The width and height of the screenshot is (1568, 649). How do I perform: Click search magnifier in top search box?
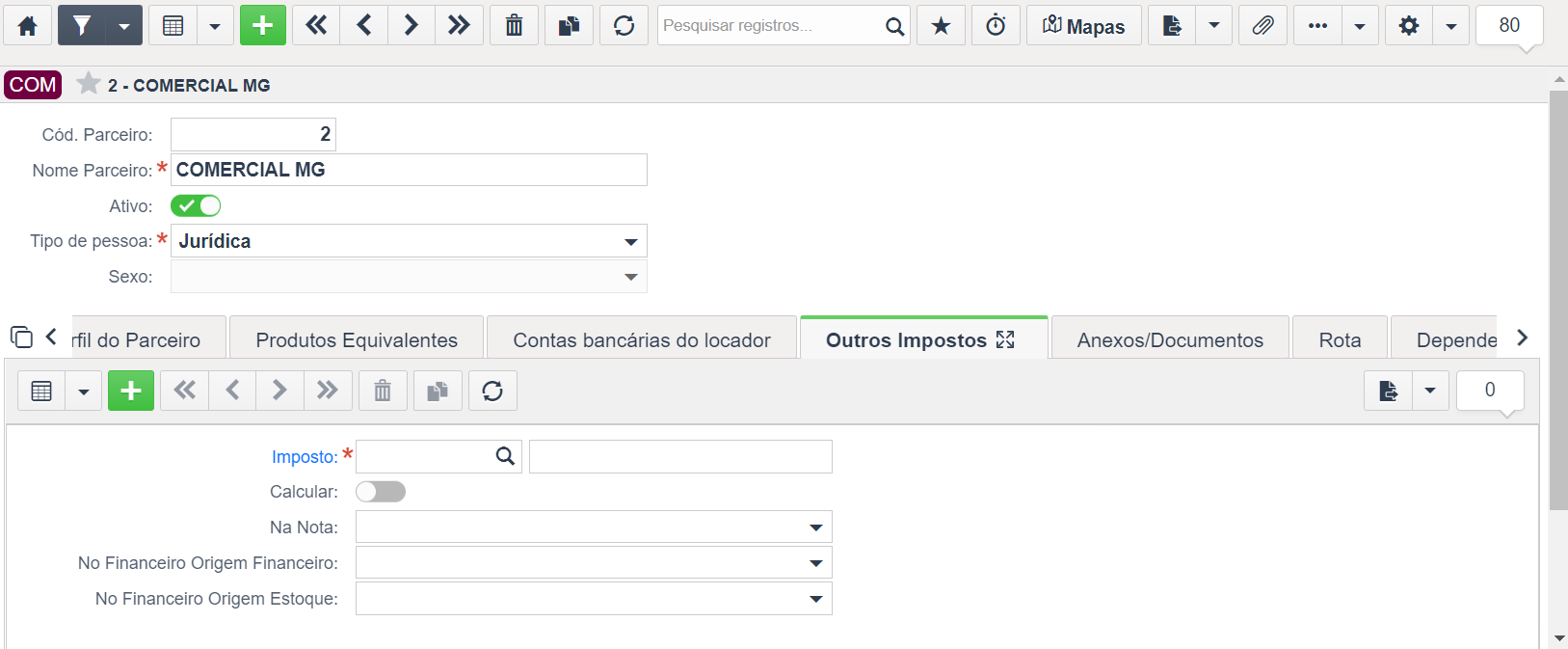(x=894, y=26)
